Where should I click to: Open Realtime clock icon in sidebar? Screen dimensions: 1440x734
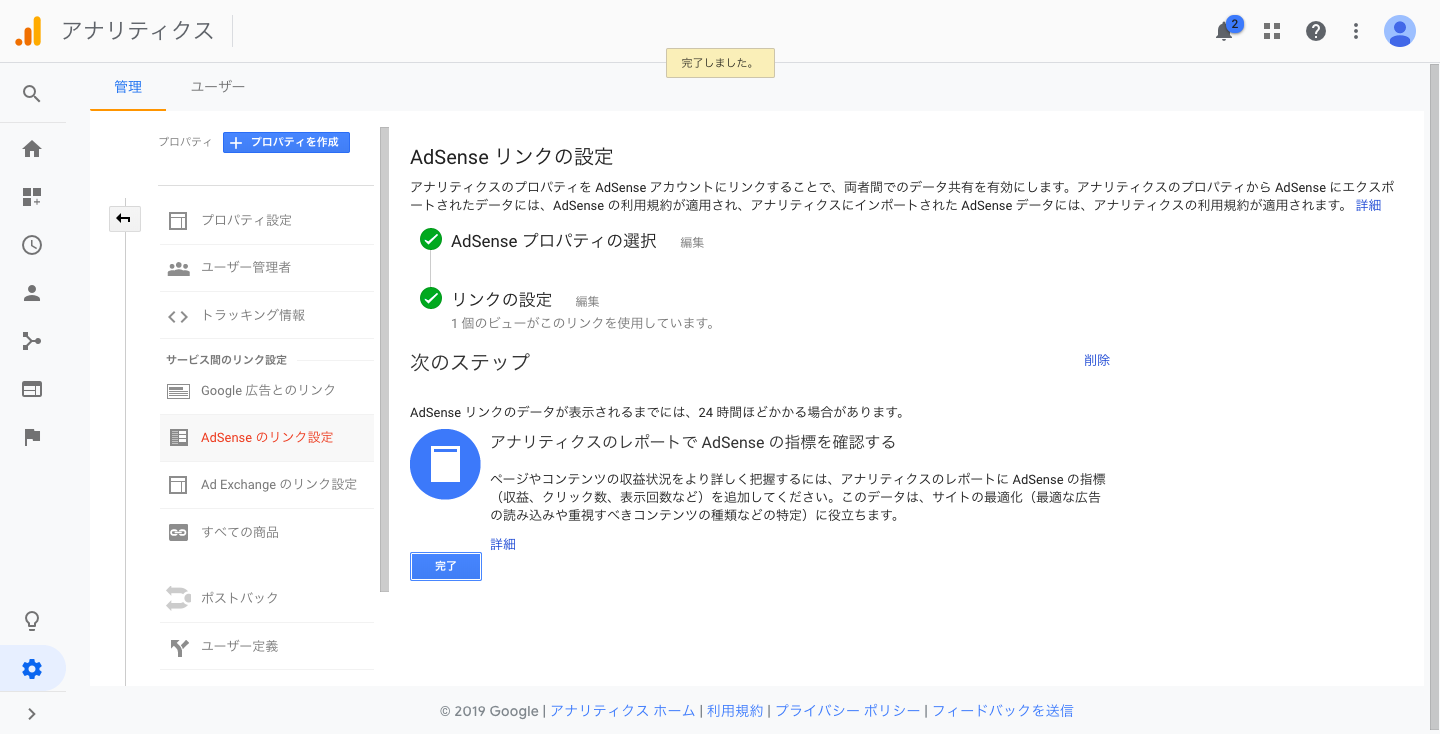click(x=32, y=245)
